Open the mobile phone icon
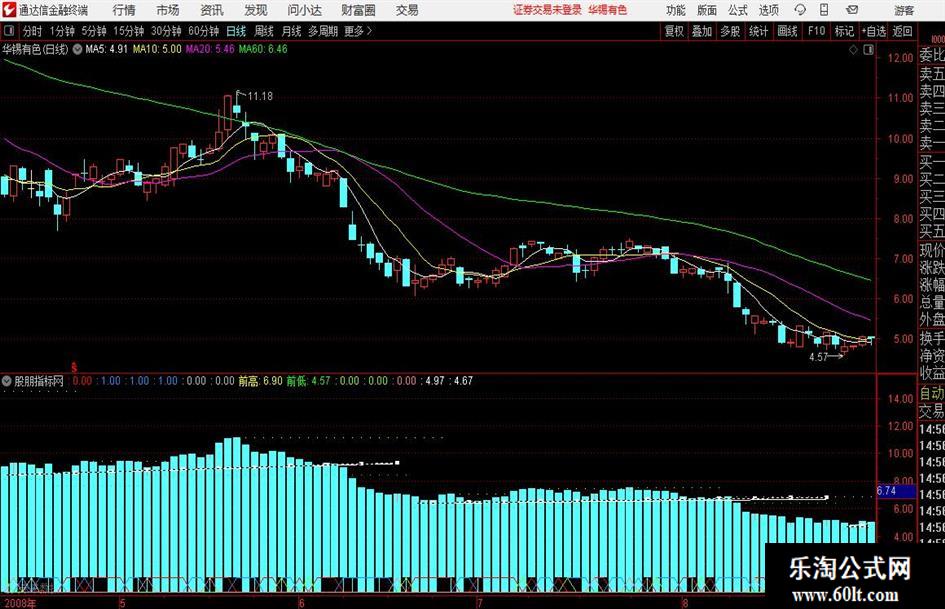 pos(824,10)
